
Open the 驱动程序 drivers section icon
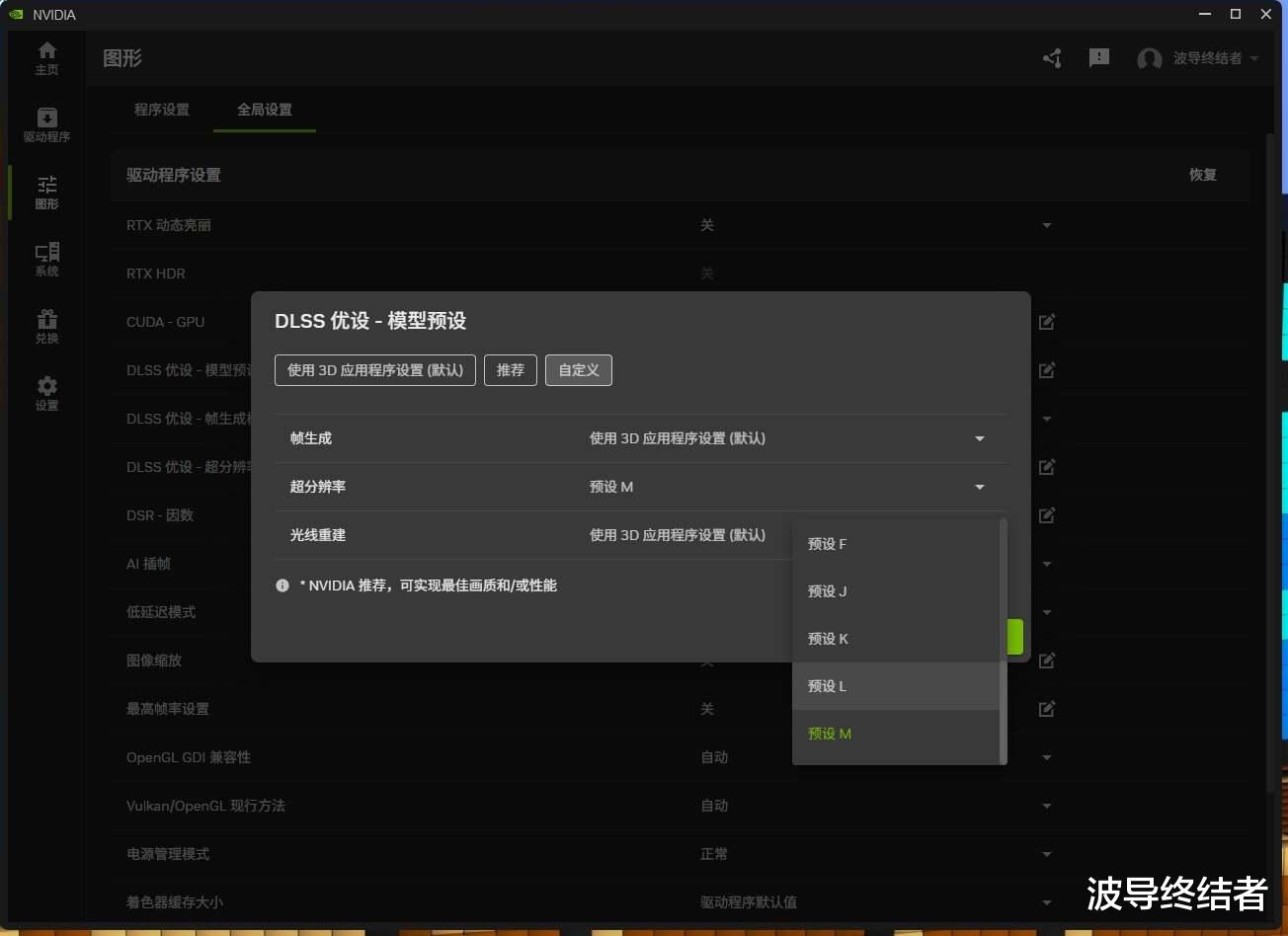[x=46, y=117]
